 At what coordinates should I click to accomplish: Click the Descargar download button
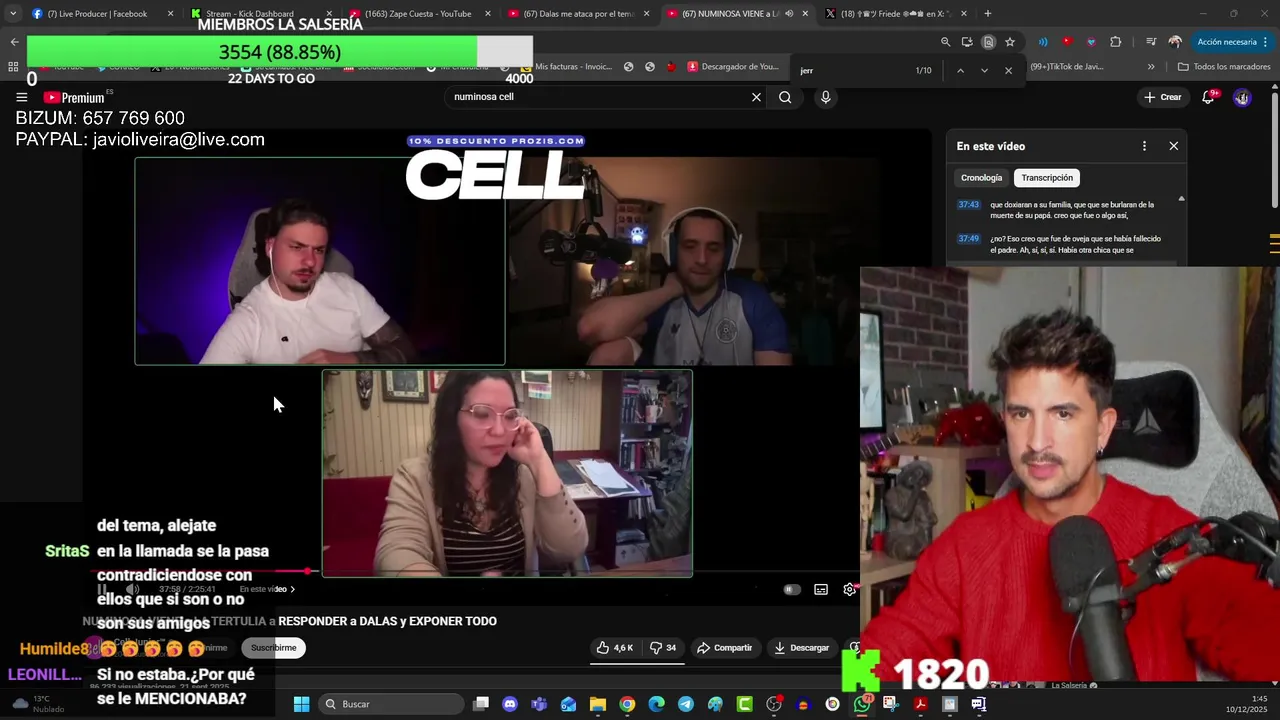coord(801,648)
